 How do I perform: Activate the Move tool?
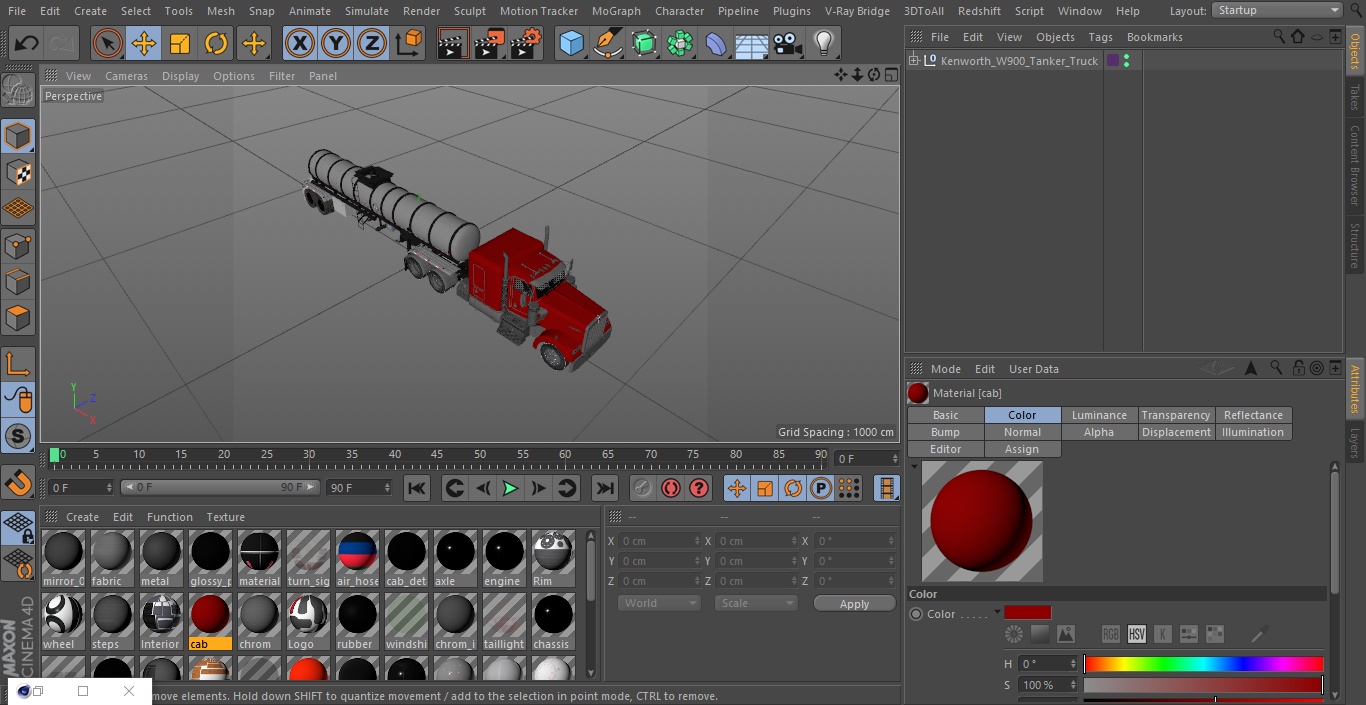[144, 43]
